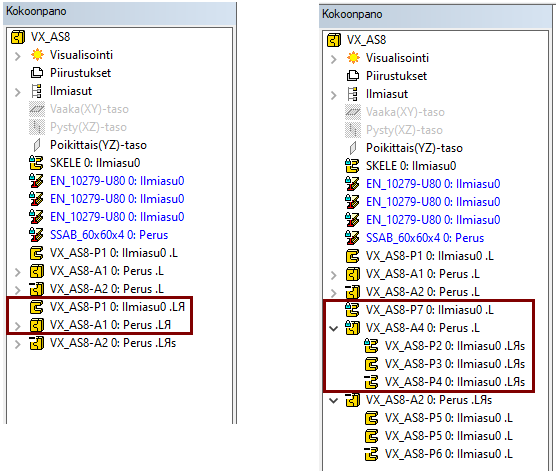
Task: Click the Visualisointi sun icon in left panel
Action: coord(37,55)
